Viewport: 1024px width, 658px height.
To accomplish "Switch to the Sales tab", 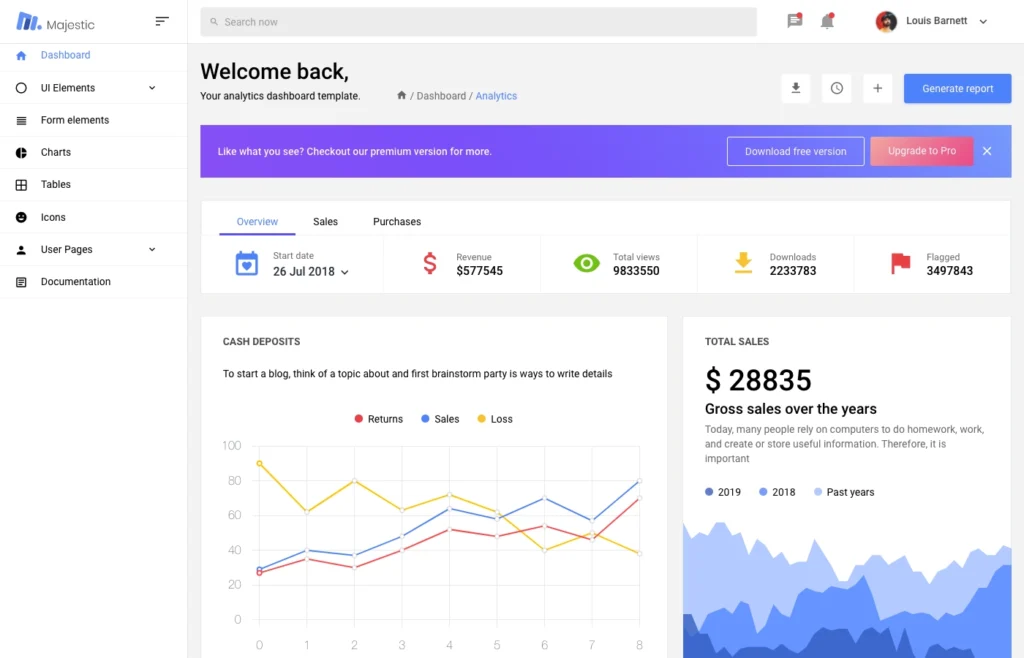I will [x=325, y=222].
